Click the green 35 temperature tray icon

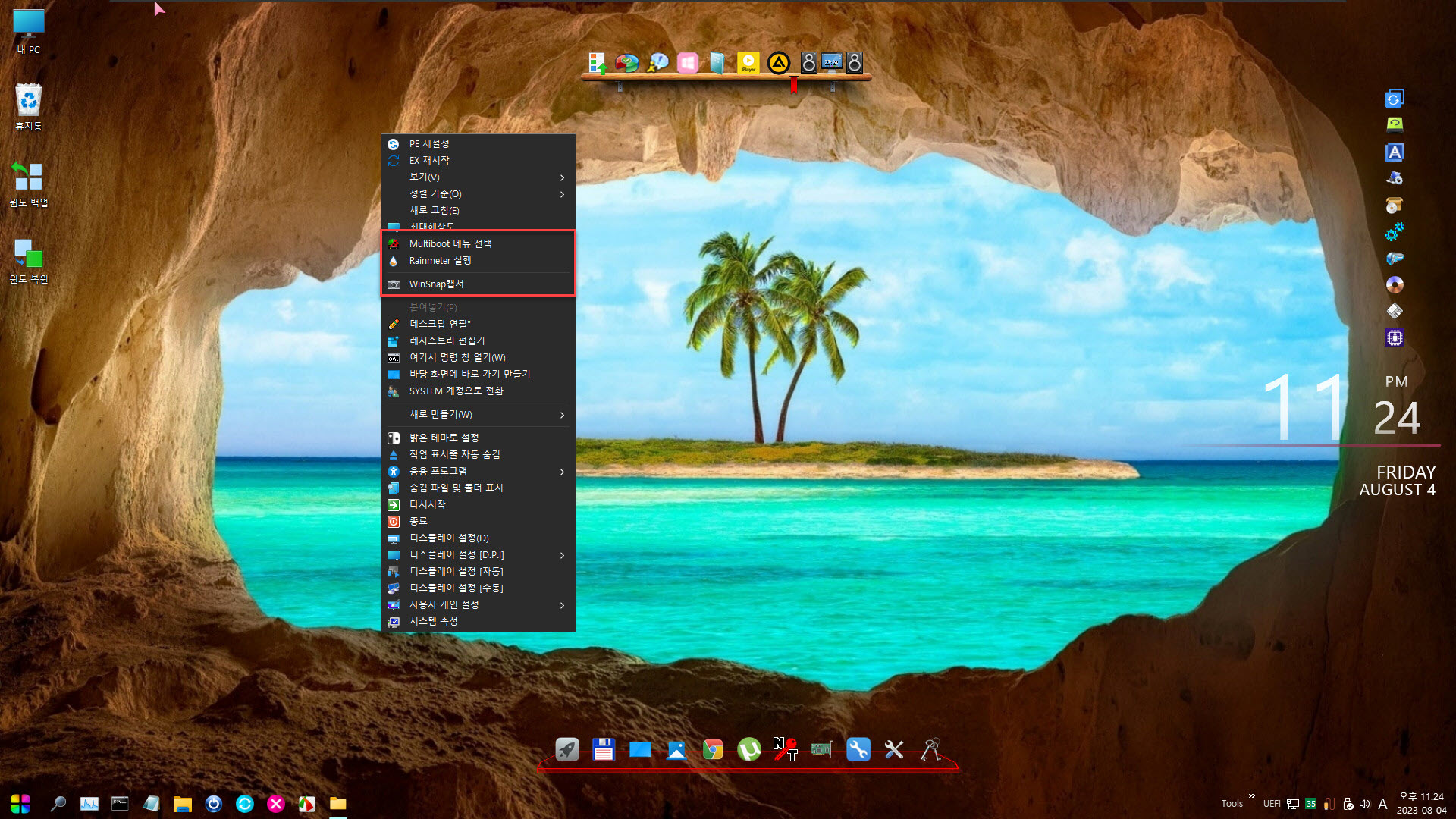tap(1310, 804)
